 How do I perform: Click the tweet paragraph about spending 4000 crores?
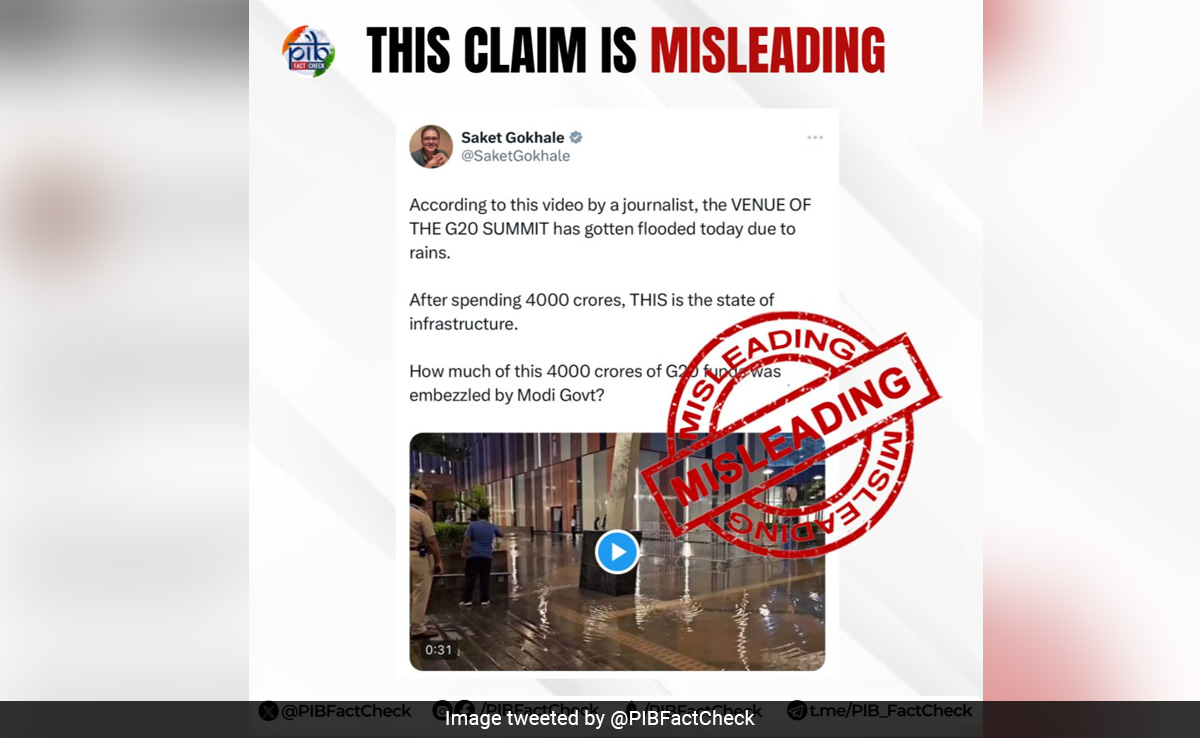[x=592, y=312]
